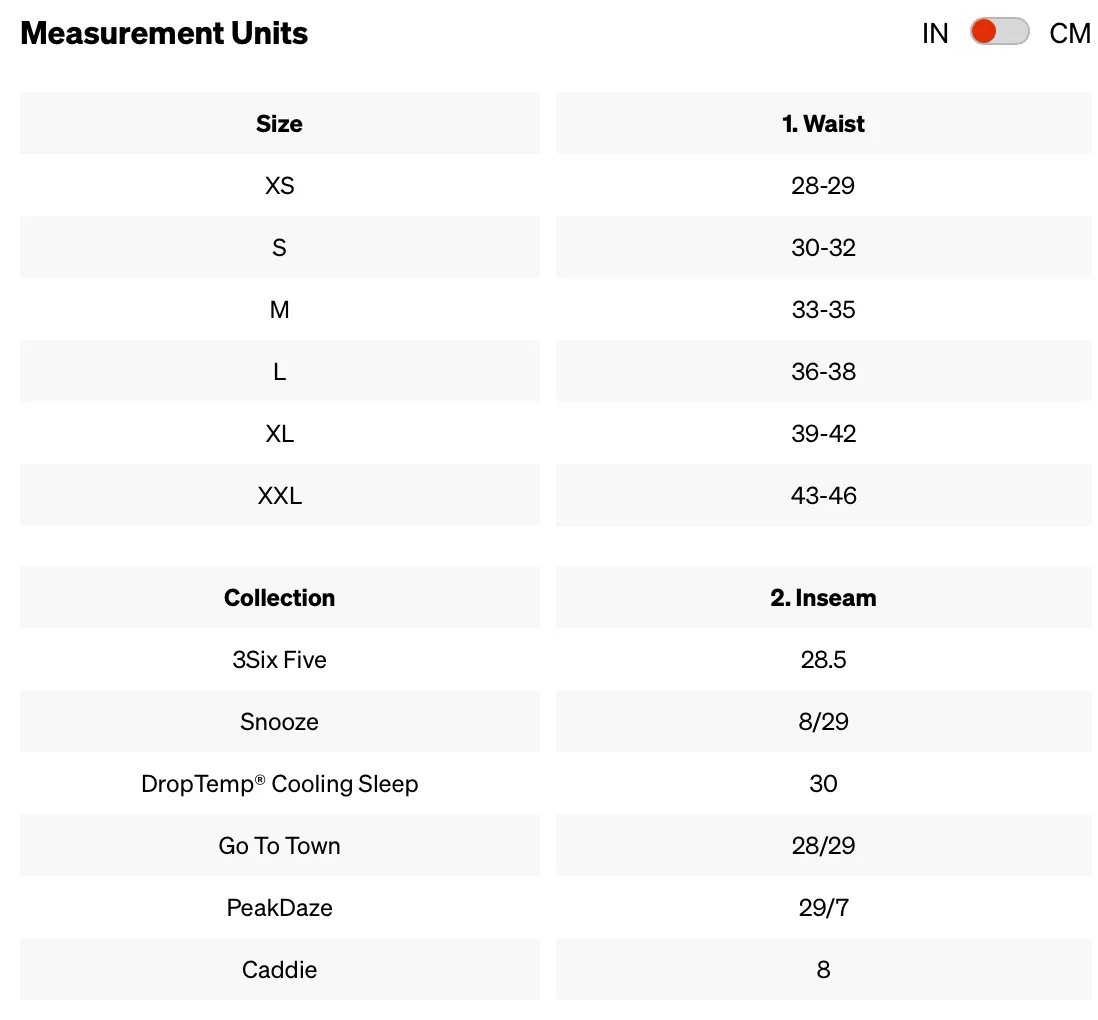
Task: Click the Size column header
Action: click(x=279, y=124)
